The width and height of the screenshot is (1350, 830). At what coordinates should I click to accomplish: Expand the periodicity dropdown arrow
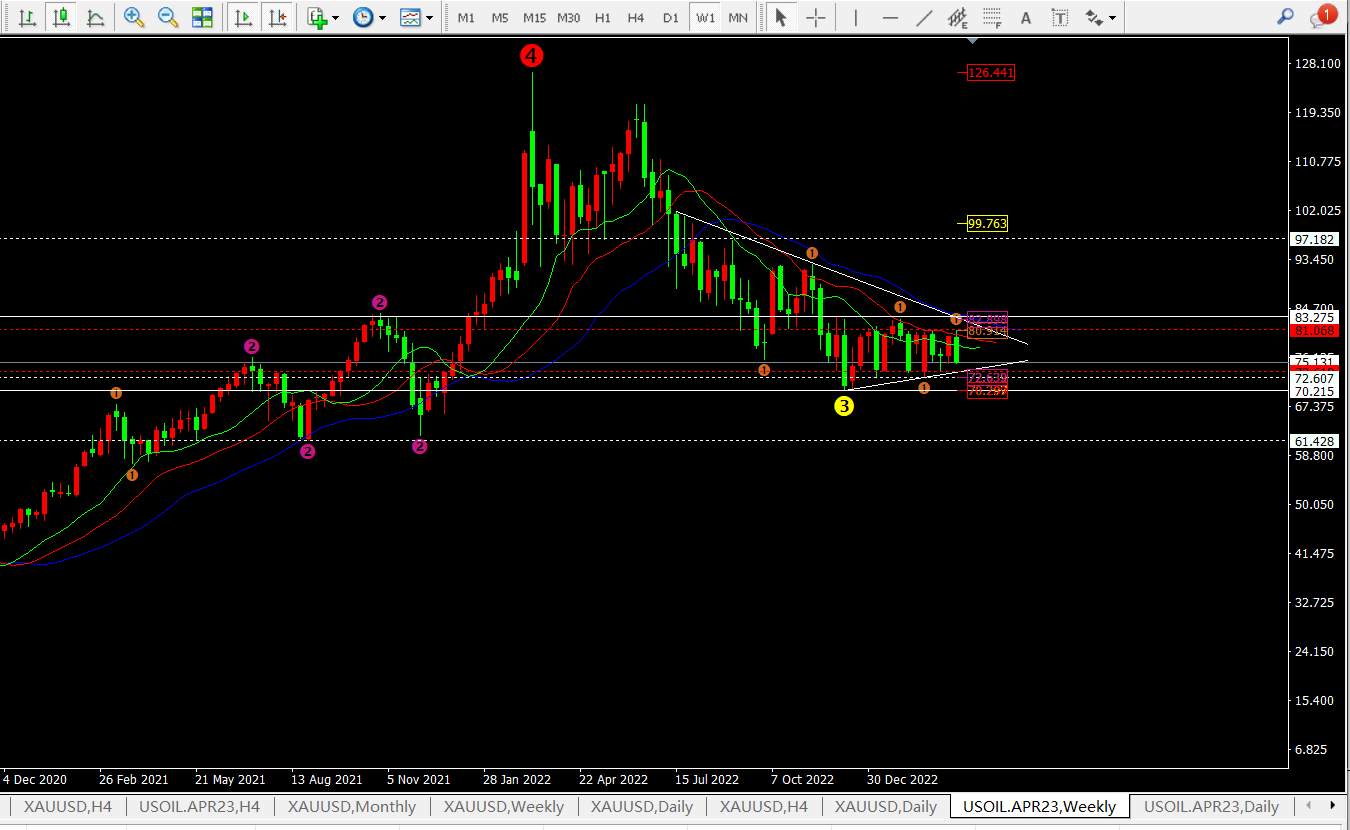tap(382, 18)
